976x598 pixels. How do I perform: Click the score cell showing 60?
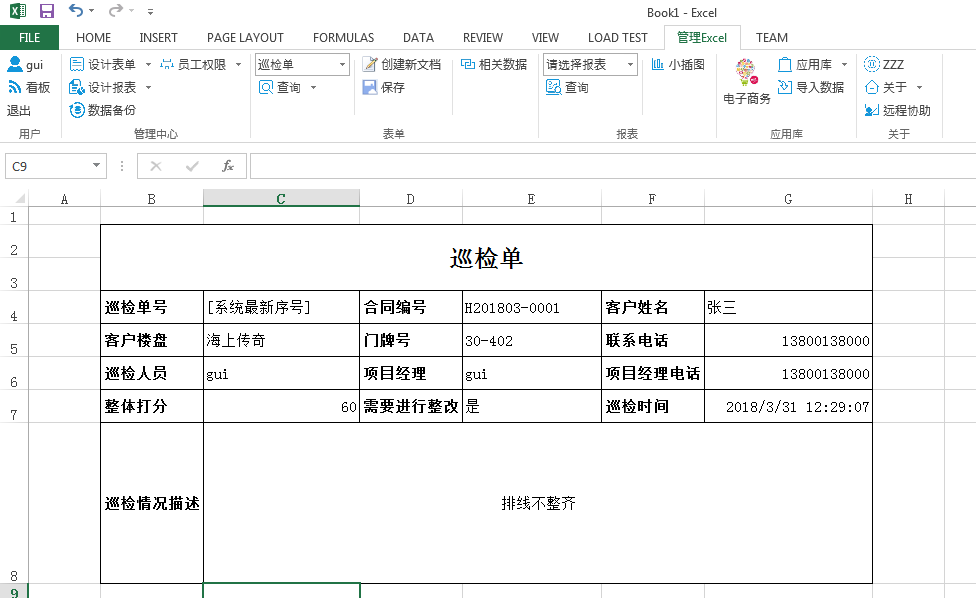[281, 406]
